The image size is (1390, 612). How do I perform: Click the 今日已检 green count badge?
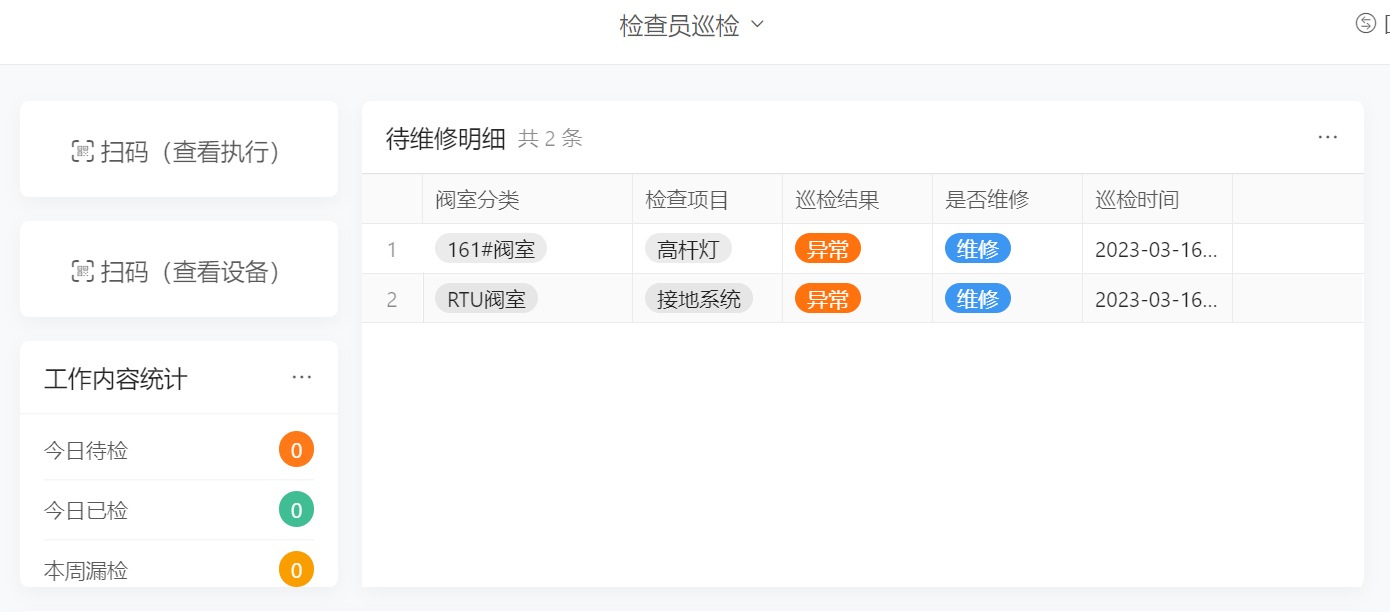[296, 510]
